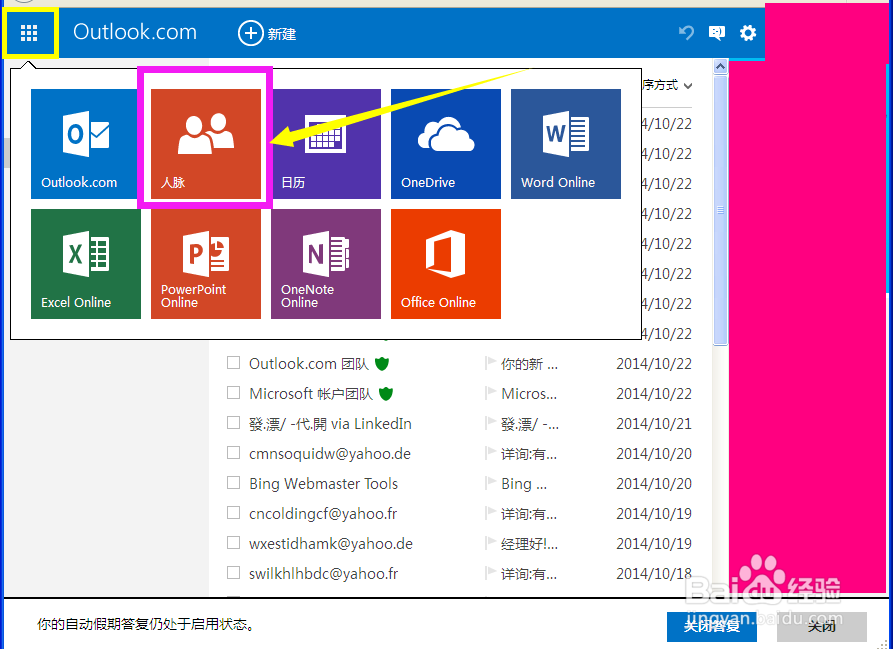Open the settings gear icon

pos(748,33)
